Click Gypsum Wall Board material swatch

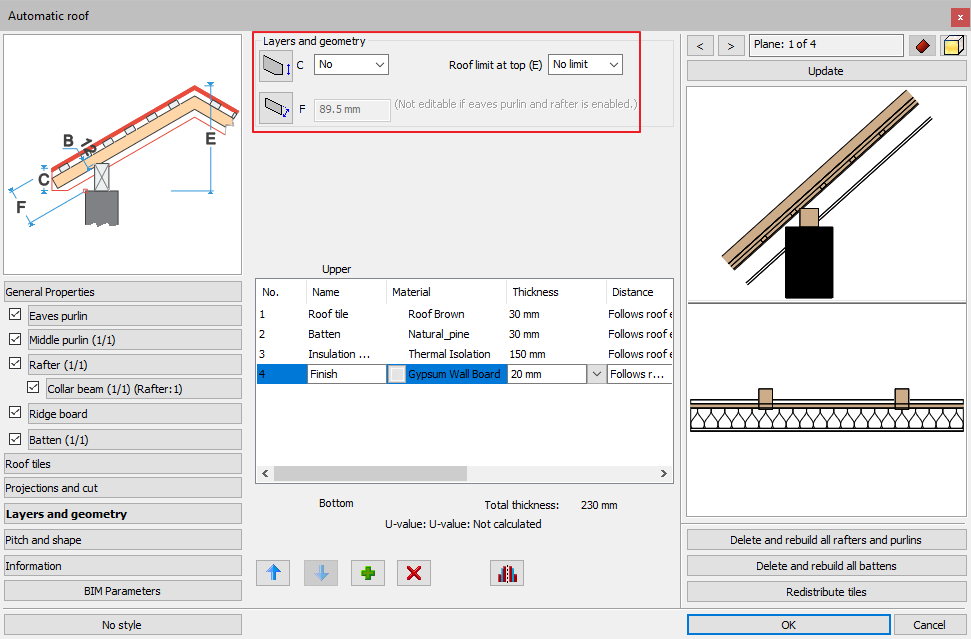(x=397, y=374)
